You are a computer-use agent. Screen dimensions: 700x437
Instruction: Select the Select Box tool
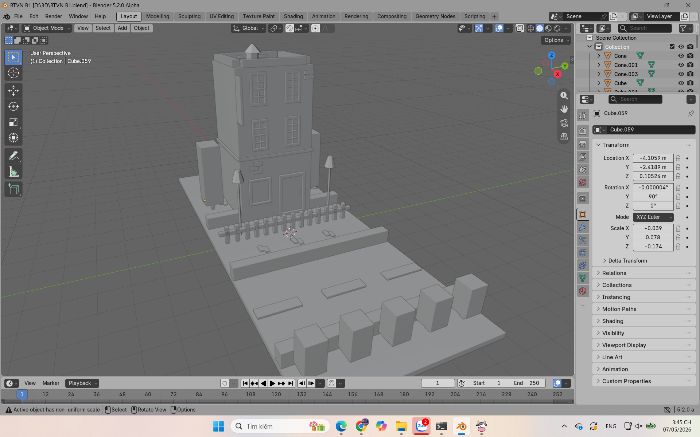click(13, 57)
